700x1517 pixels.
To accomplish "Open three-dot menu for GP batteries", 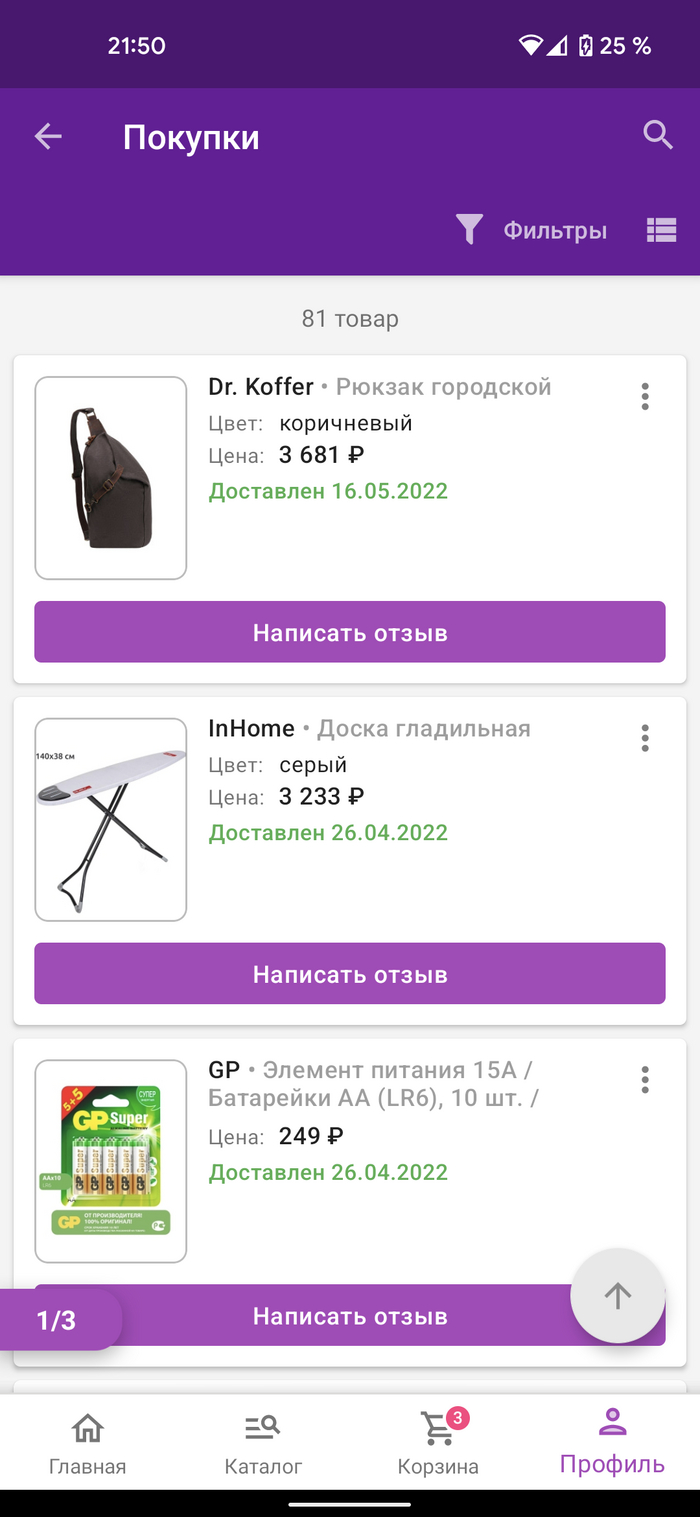I will pyautogui.click(x=645, y=1080).
